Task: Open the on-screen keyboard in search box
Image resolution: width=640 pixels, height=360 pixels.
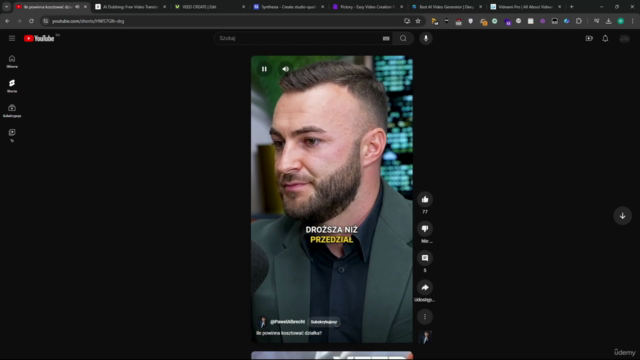Action: [x=386, y=38]
